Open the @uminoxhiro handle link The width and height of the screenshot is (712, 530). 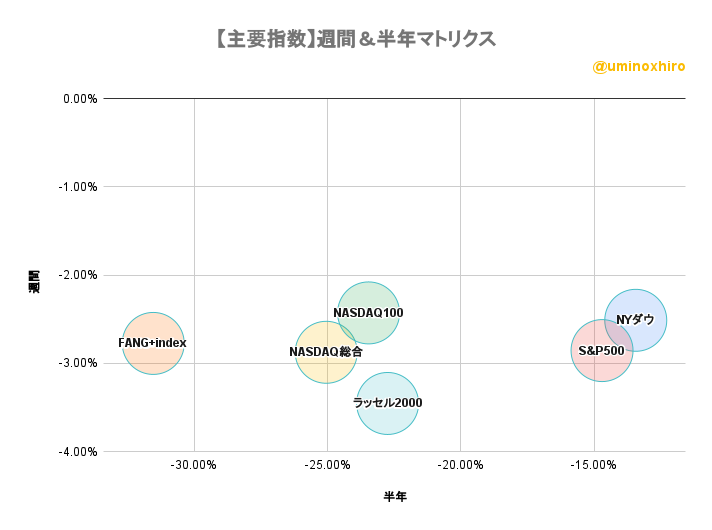click(638, 67)
